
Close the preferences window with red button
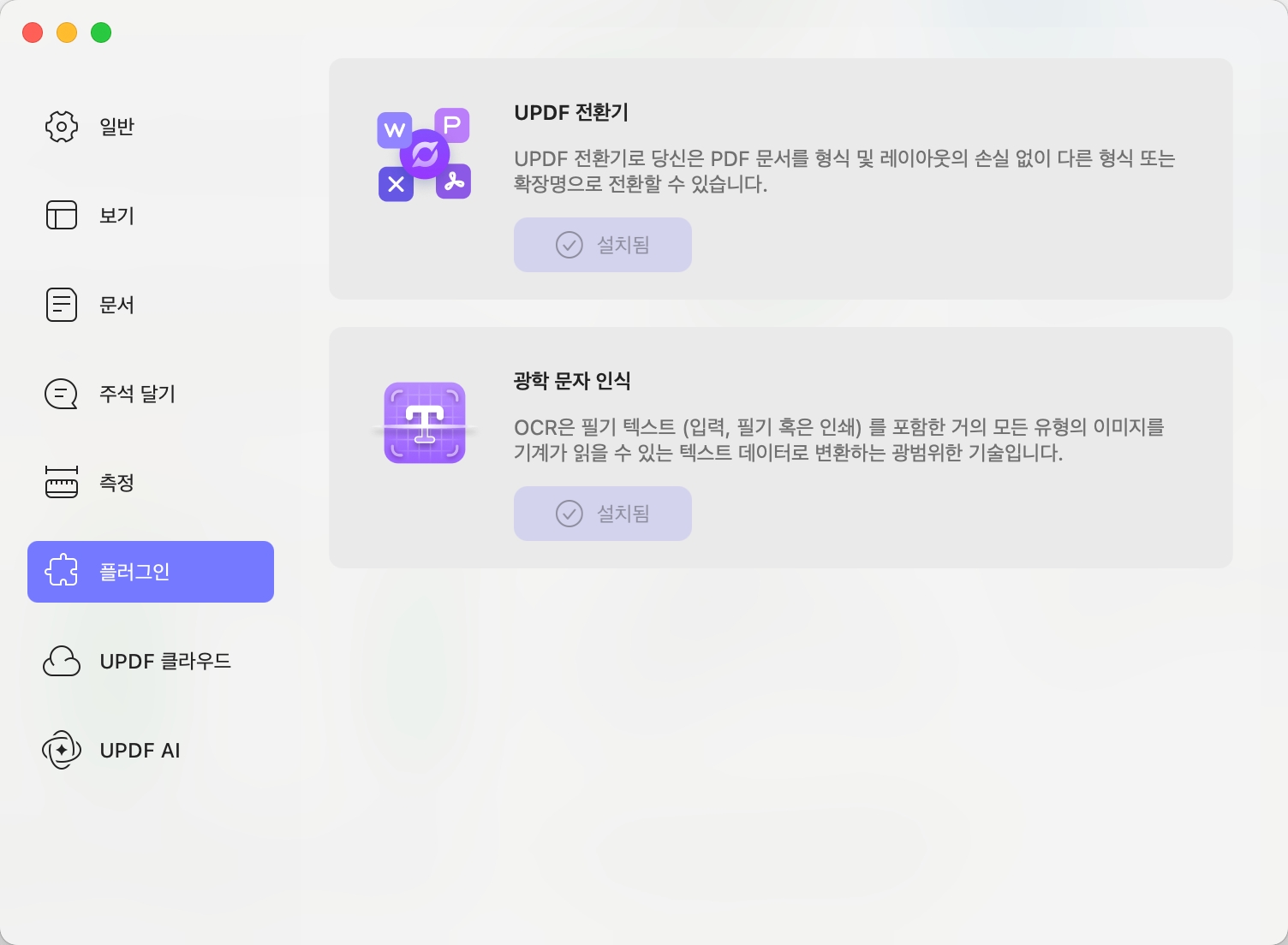(x=33, y=33)
